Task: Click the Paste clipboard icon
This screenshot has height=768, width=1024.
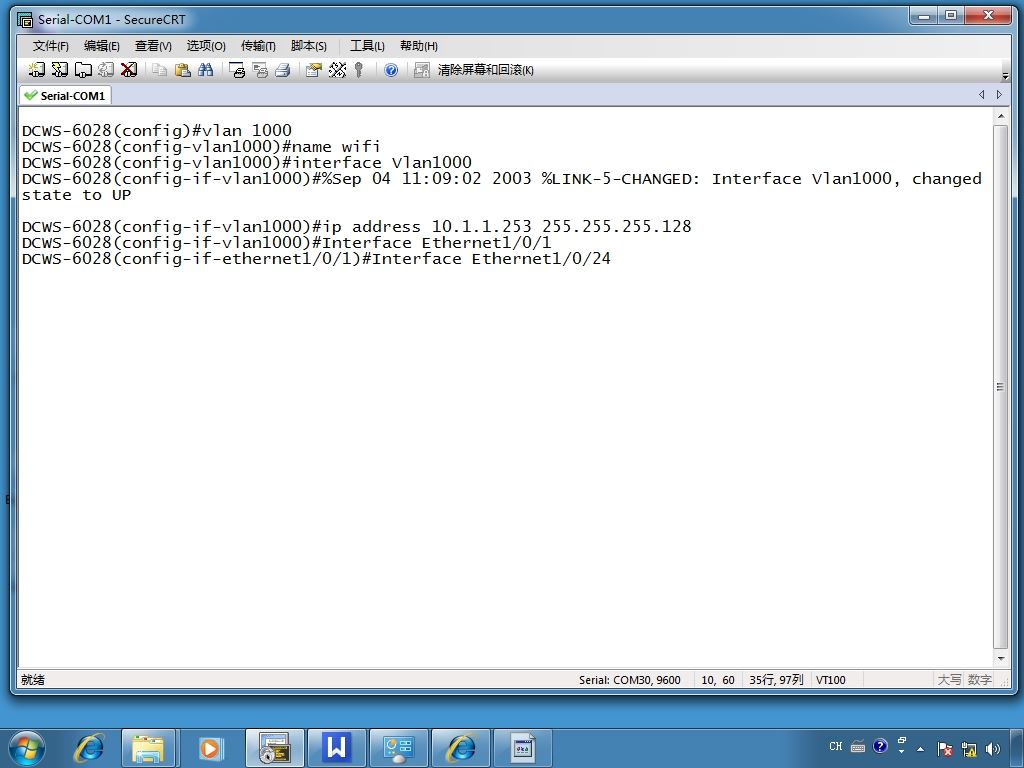Action: [183, 70]
